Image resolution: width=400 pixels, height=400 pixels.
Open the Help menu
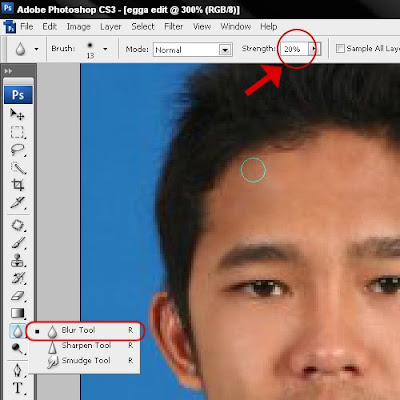click(269, 27)
